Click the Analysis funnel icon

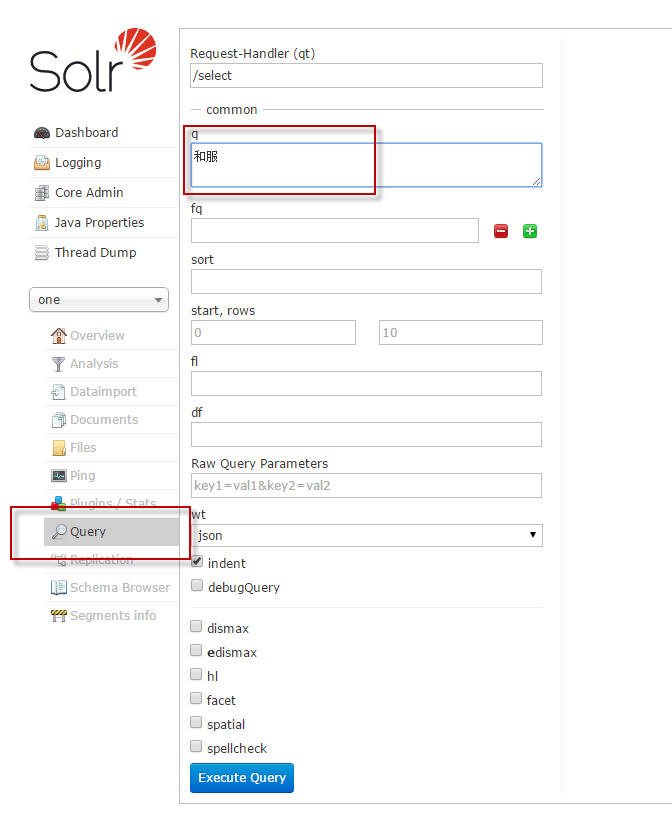click(x=58, y=364)
